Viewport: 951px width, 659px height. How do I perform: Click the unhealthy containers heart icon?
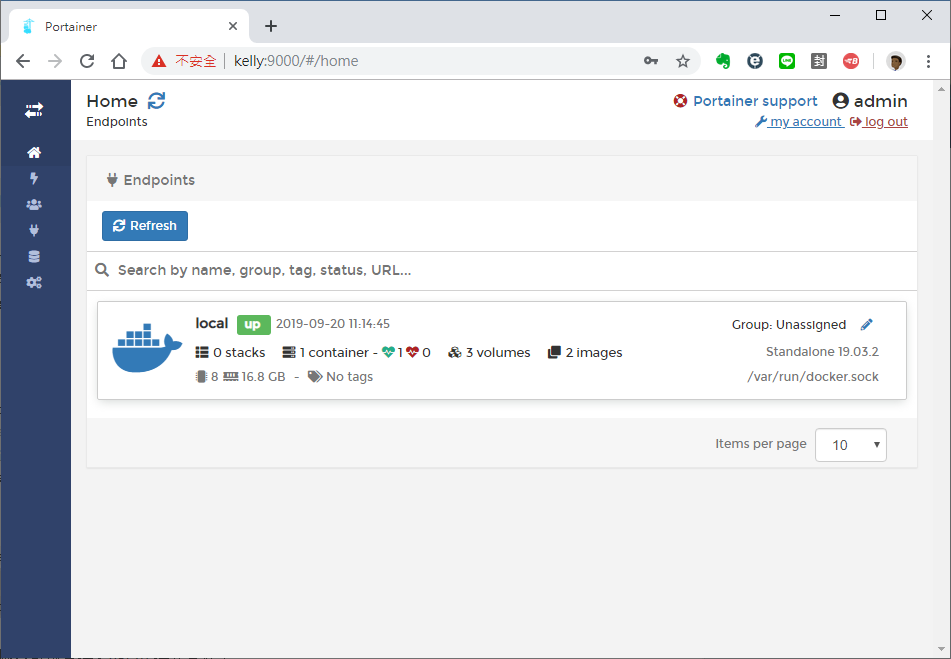[412, 352]
